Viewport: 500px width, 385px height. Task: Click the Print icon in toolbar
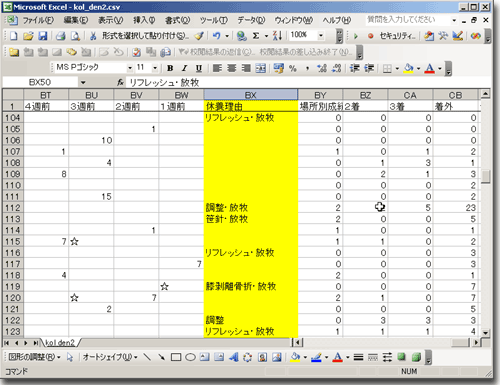click(60, 36)
